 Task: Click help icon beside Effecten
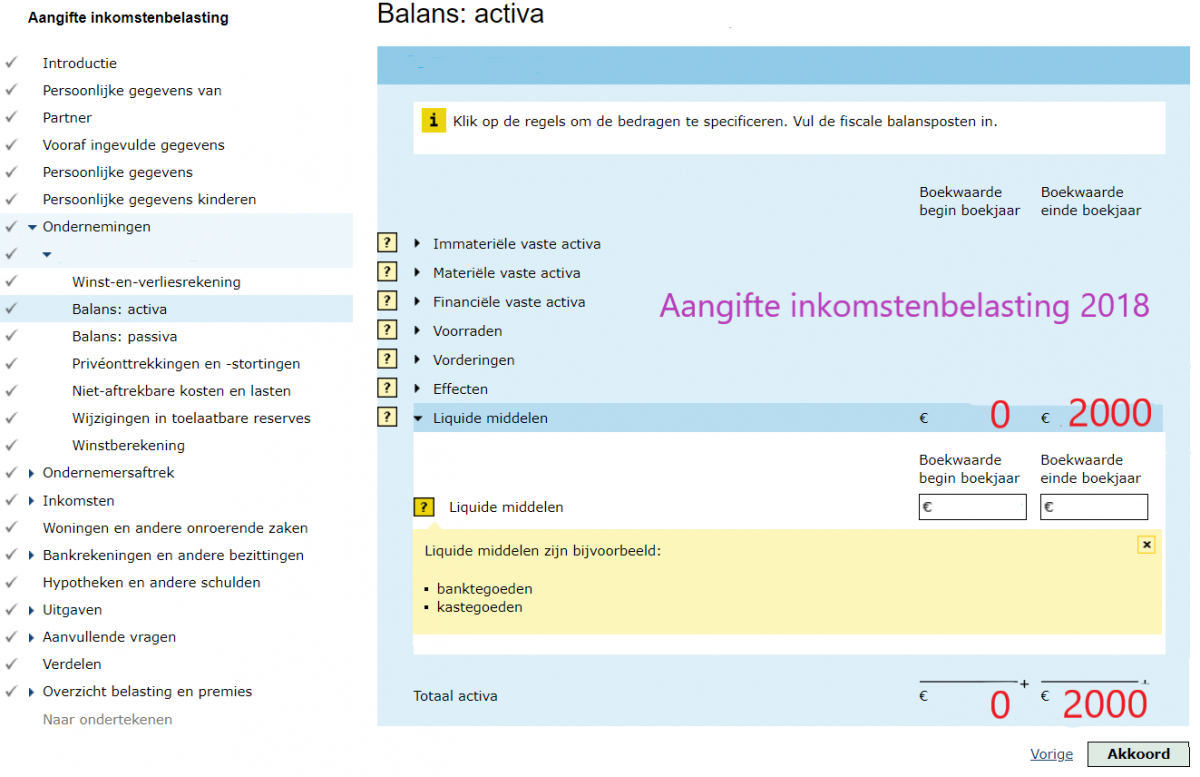(x=387, y=388)
